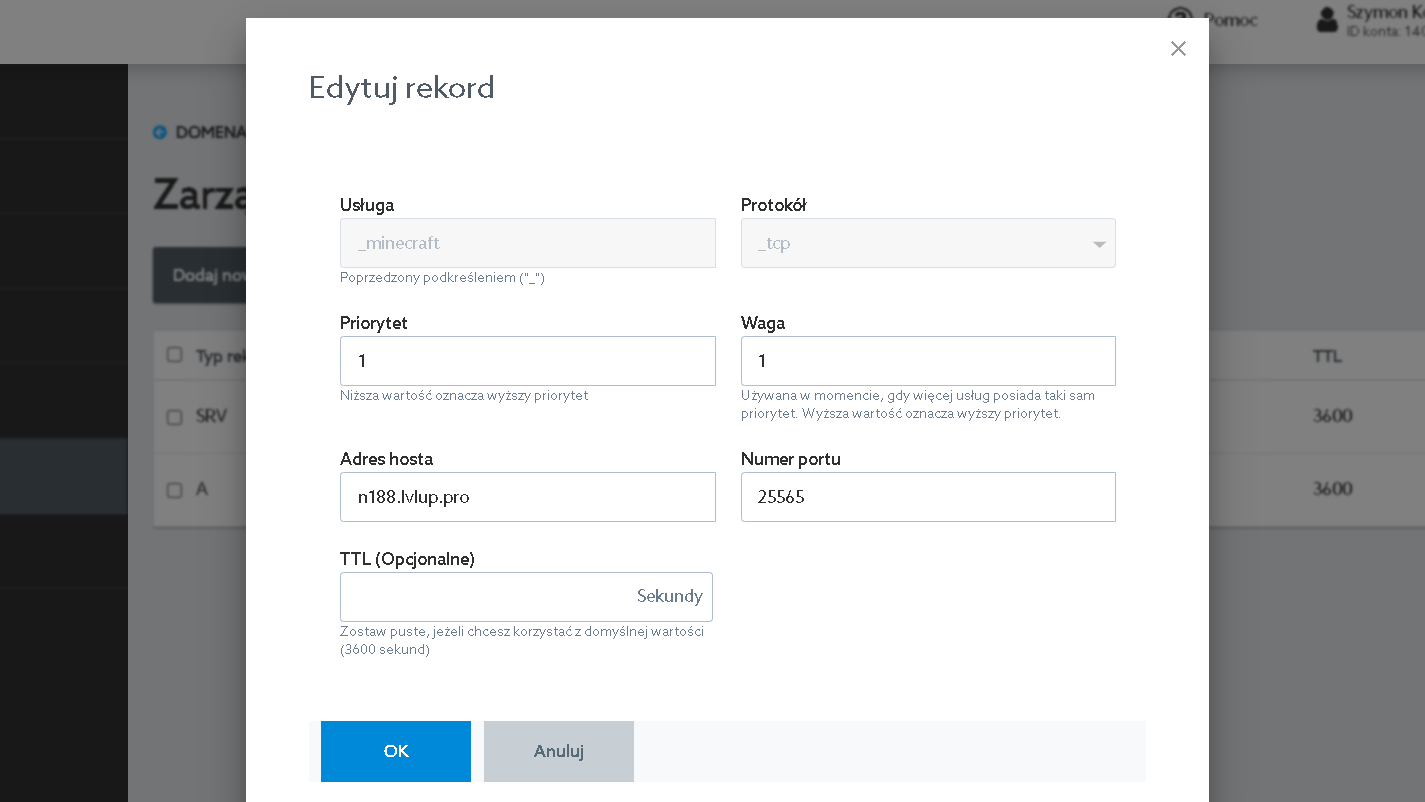Check the SRV record row checkbox
1425x802 pixels.
pos(175,417)
